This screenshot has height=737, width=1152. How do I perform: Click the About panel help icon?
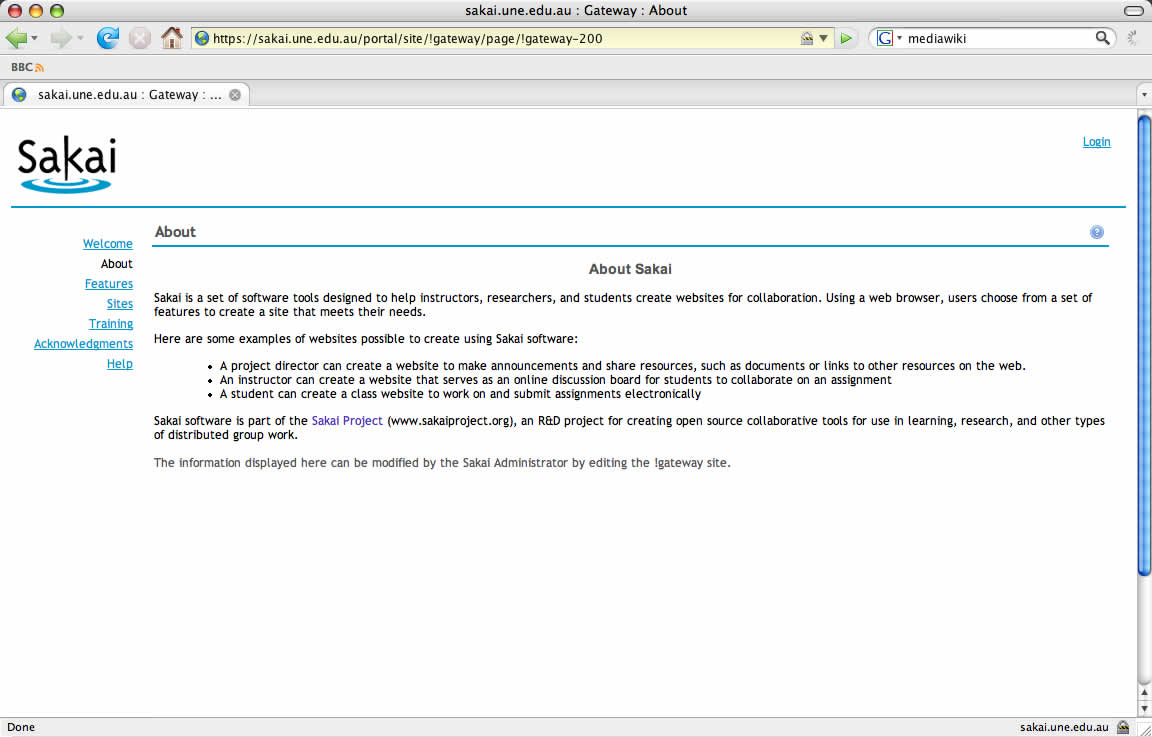(x=1097, y=232)
